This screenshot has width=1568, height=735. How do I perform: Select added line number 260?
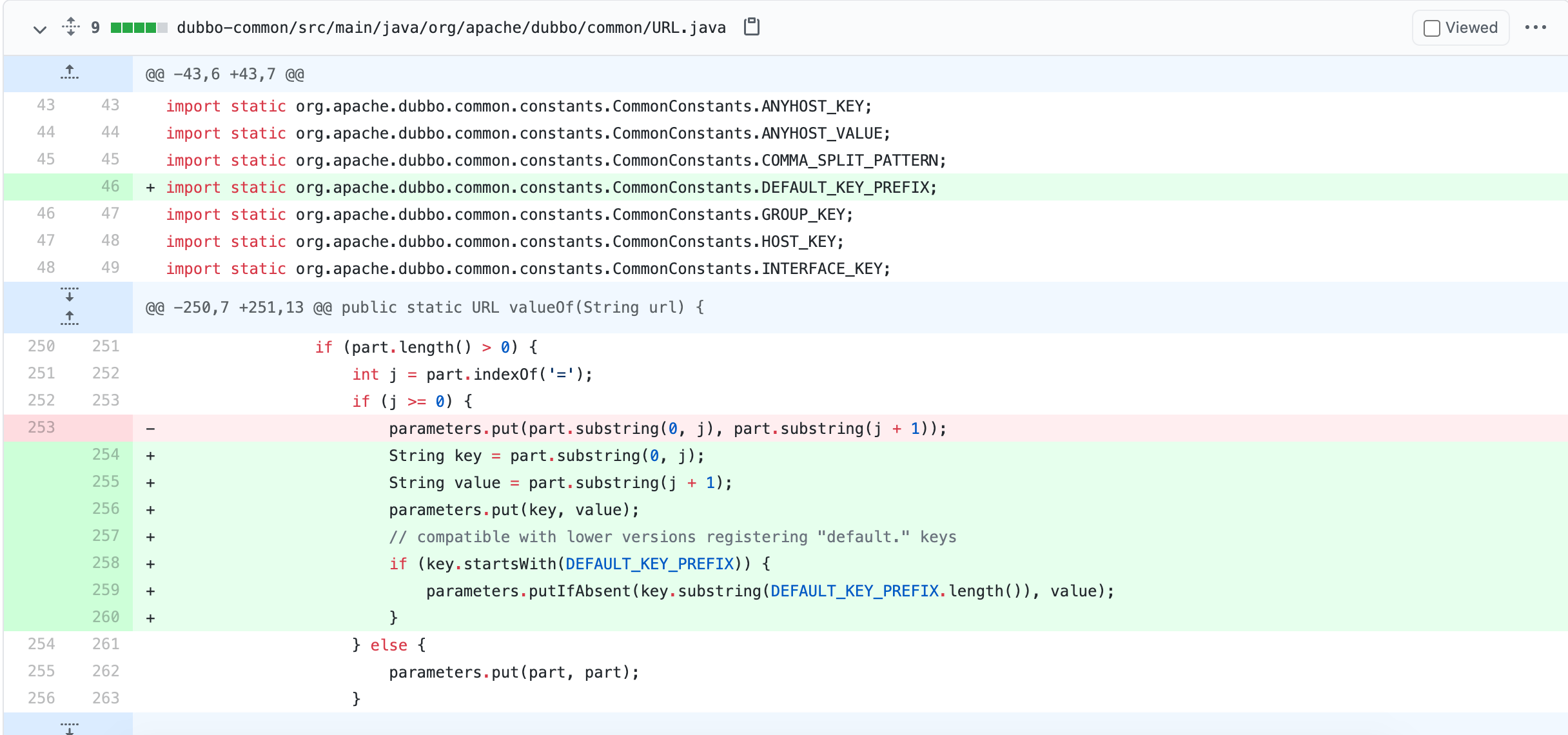[x=106, y=617]
